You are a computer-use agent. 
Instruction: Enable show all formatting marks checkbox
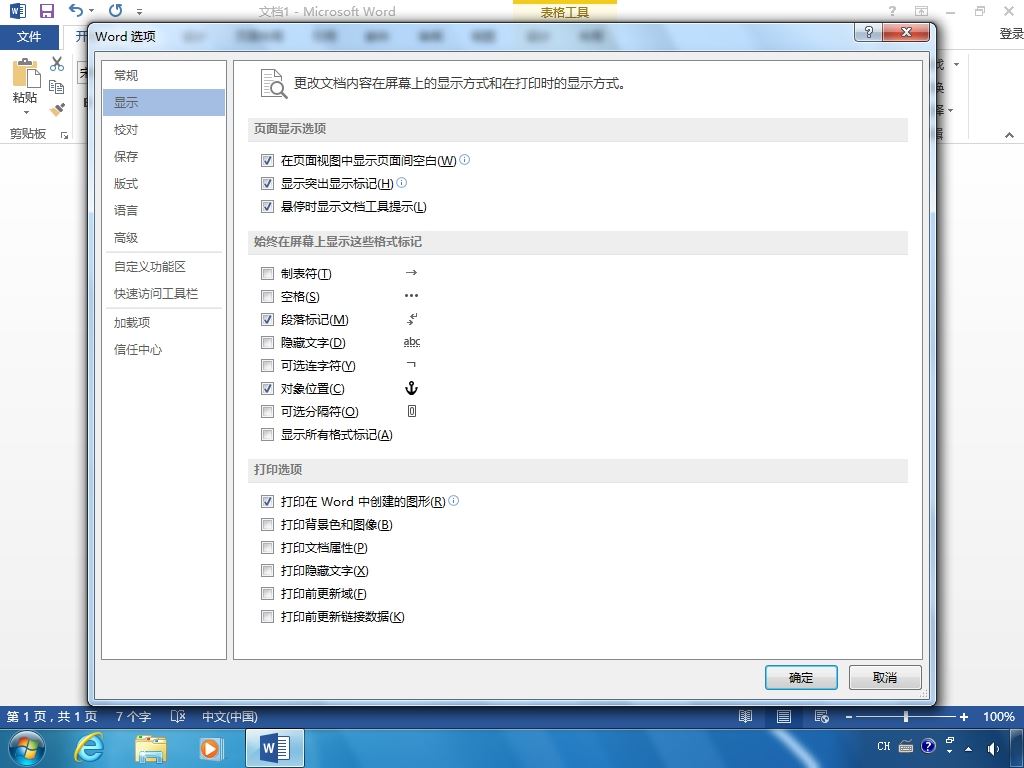tap(267, 434)
